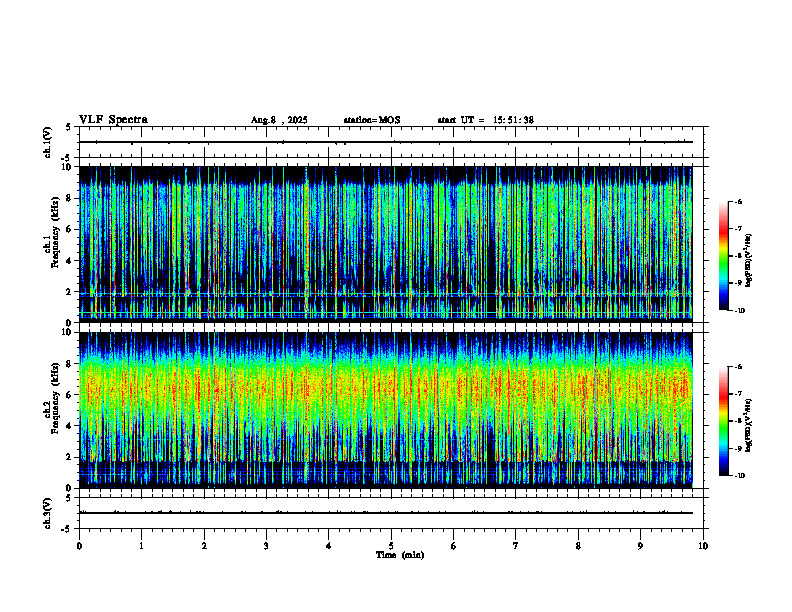Click the "-10" tick on ch.2 colorbar
The width and height of the screenshot is (792, 612).
pos(739,476)
